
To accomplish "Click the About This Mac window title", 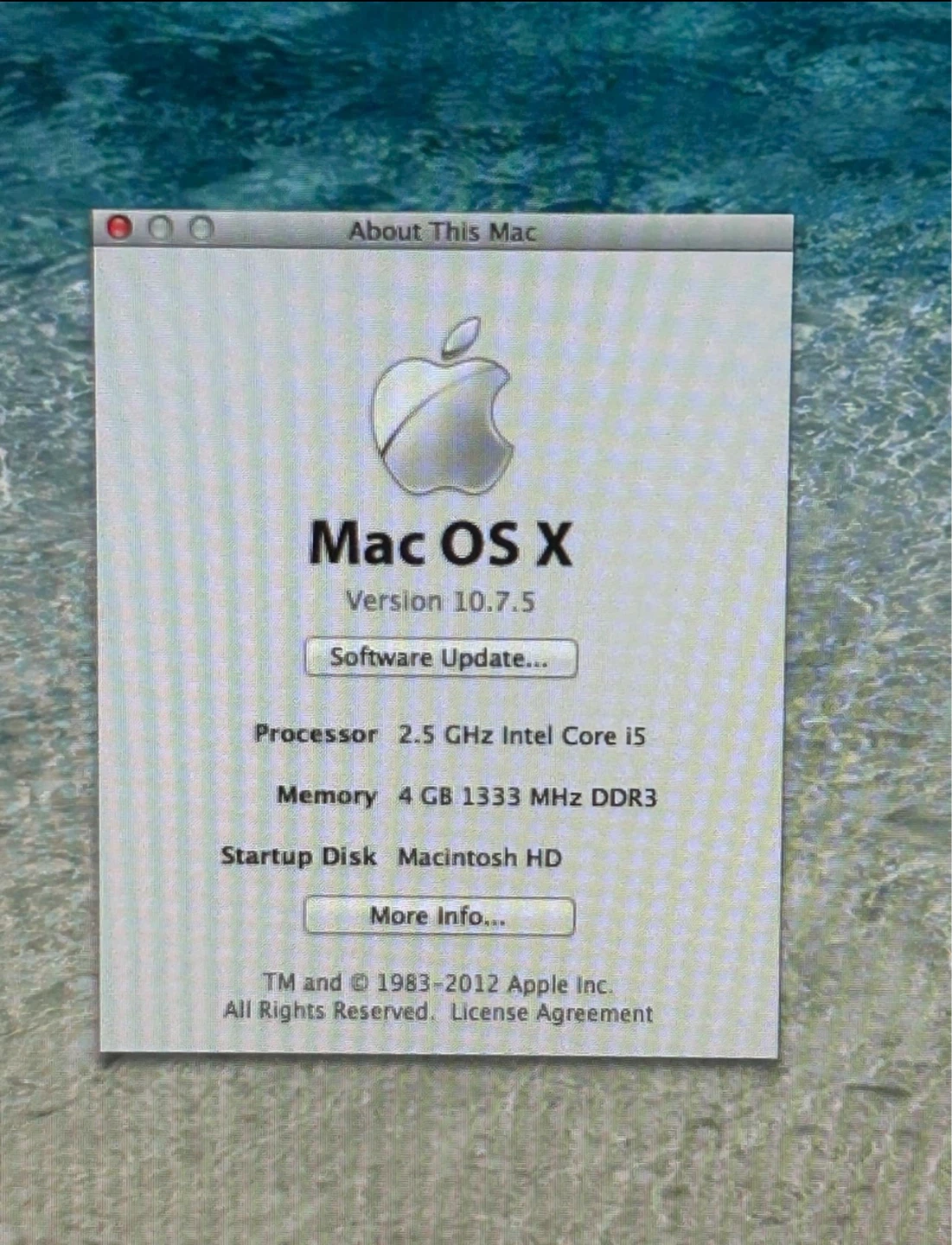I will [x=443, y=232].
